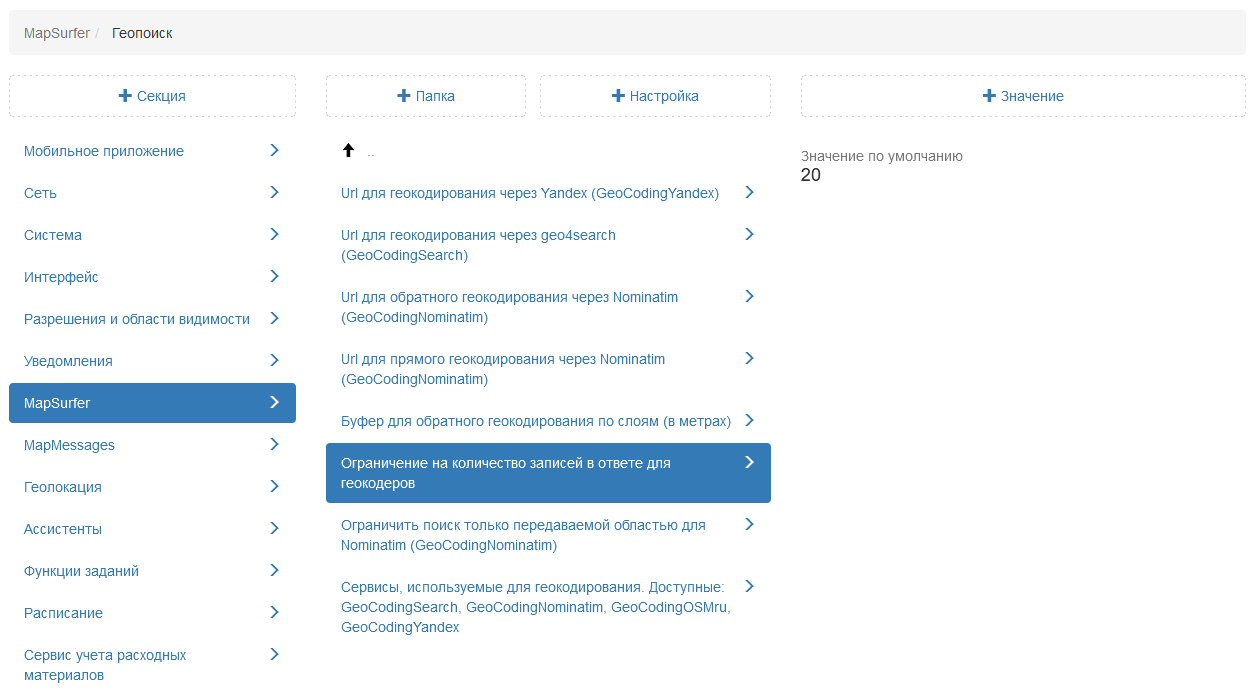Add a new Папка

426,96
